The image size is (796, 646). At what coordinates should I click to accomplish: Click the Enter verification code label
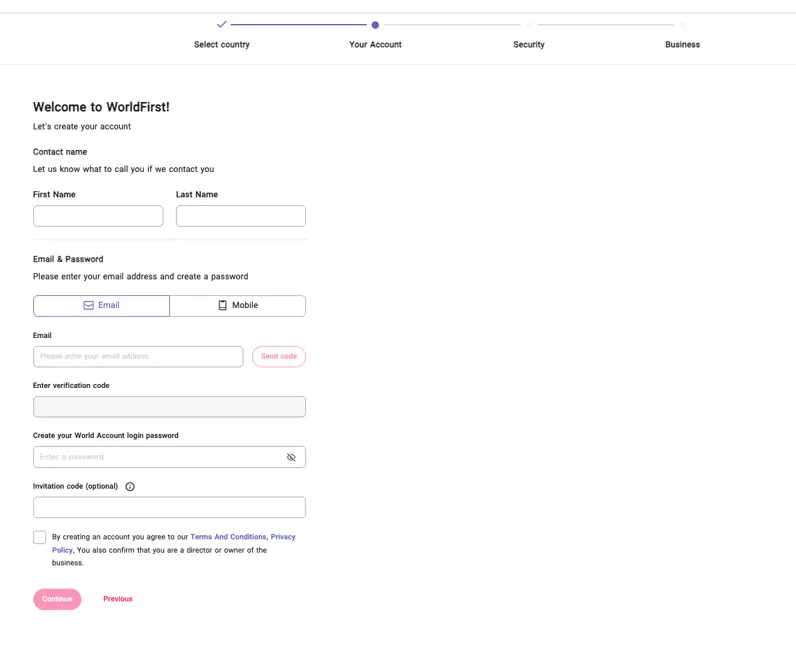(71, 385)
